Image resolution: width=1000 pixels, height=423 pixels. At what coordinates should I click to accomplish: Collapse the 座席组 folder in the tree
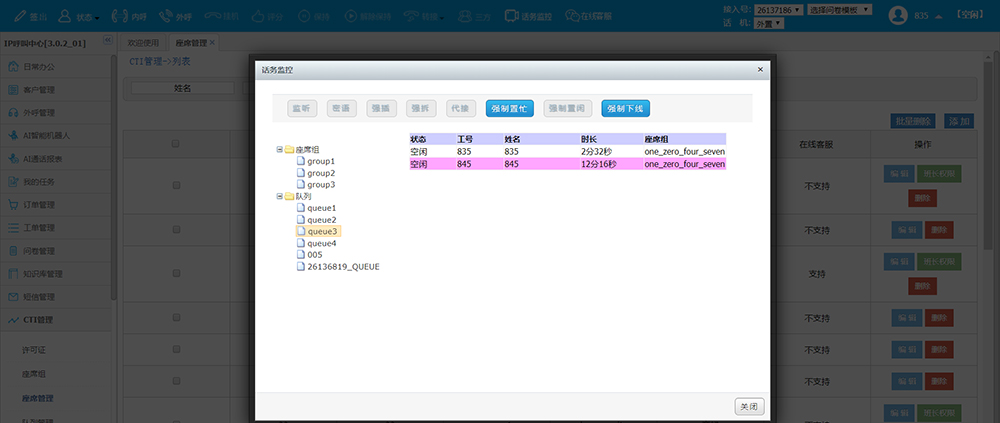click(279, 149)
